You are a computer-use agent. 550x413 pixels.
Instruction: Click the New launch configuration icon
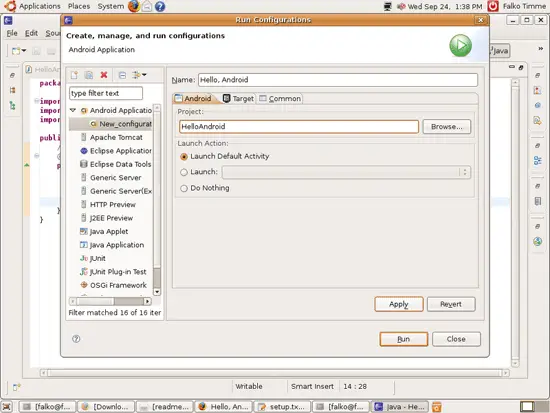[x=74, y=75]
